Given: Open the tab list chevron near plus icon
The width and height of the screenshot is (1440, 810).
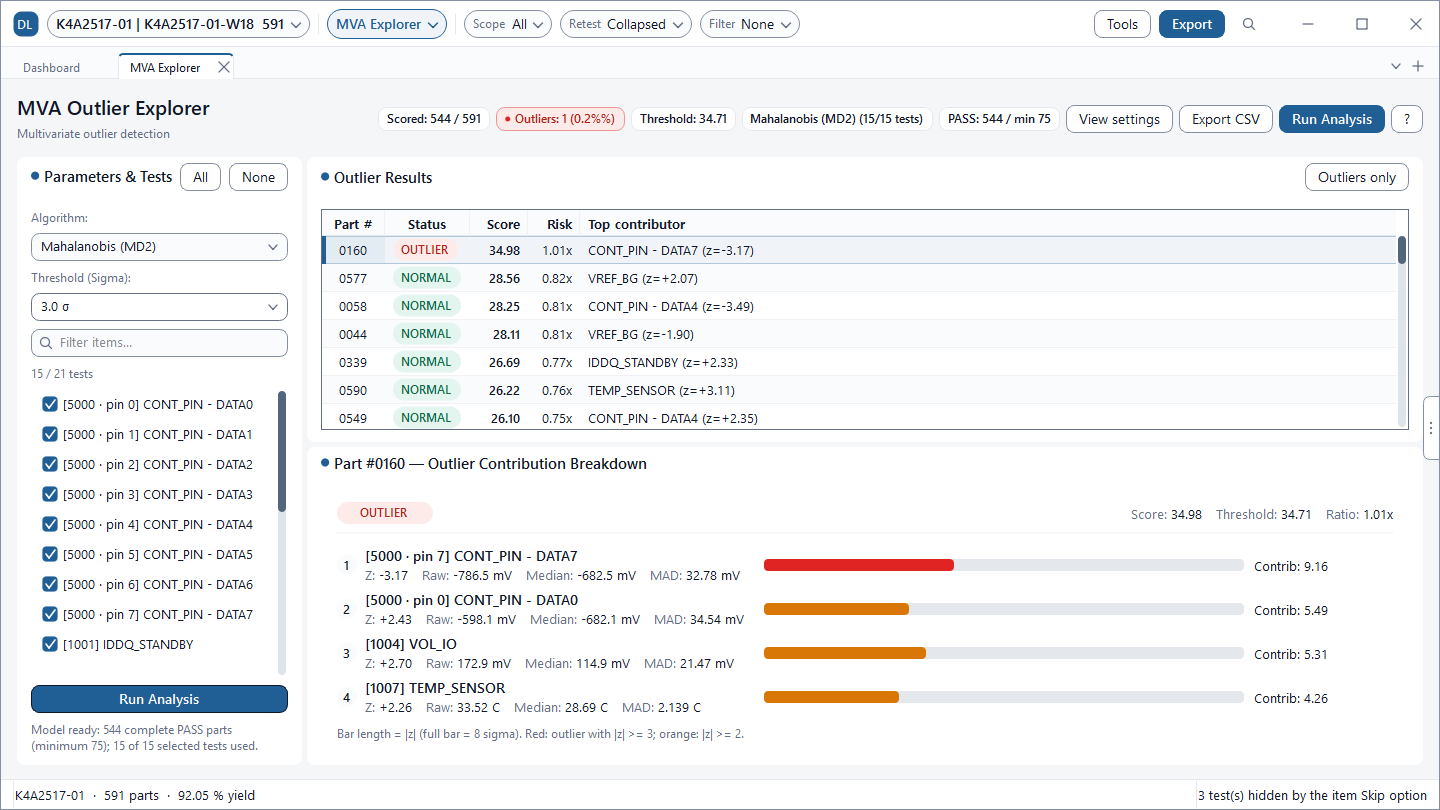Looking at the screenshot, I should tap(1396, 66).
